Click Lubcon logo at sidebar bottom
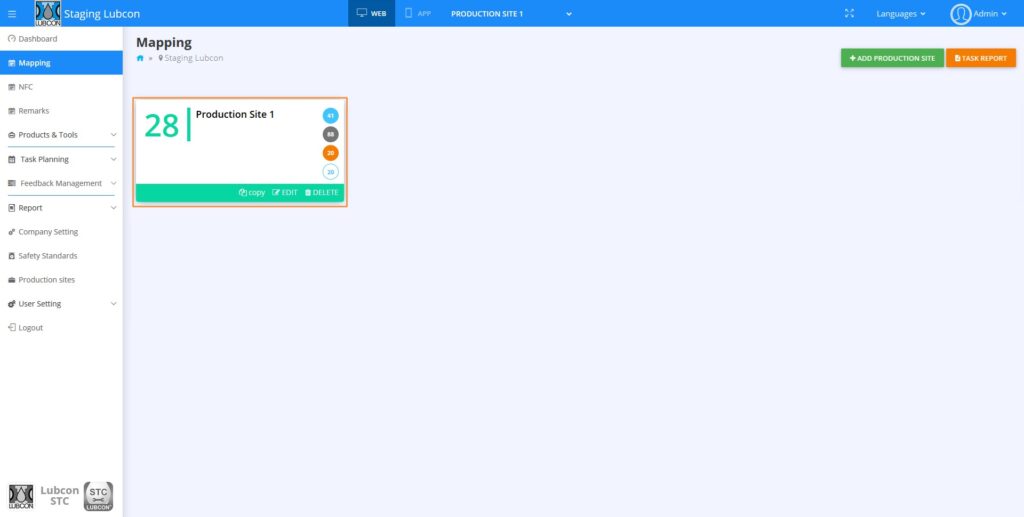The width and height of the screenshot is (1024, 517). click(21, 496)
